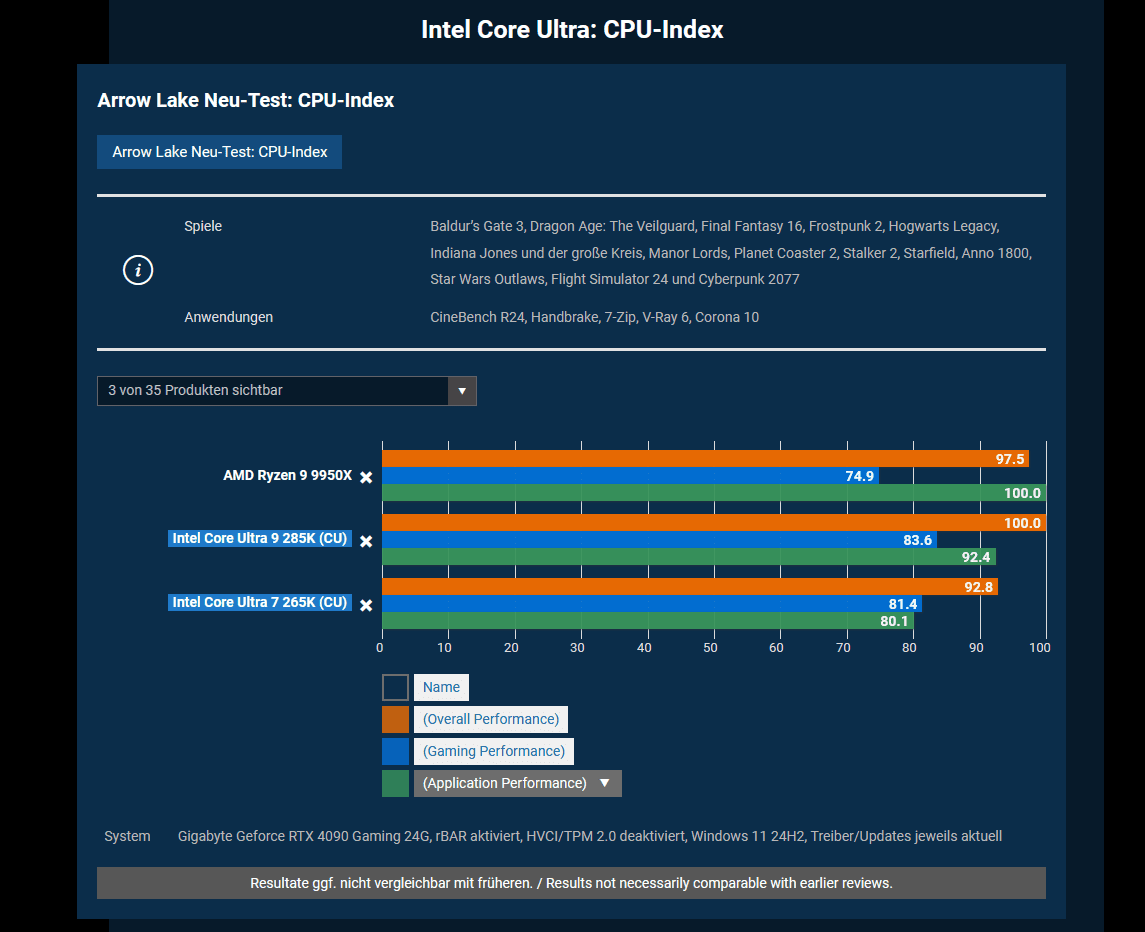Click the green 92.4 application bar
This screenshot has width=1145, height=932.
click(x=689, y=557)
